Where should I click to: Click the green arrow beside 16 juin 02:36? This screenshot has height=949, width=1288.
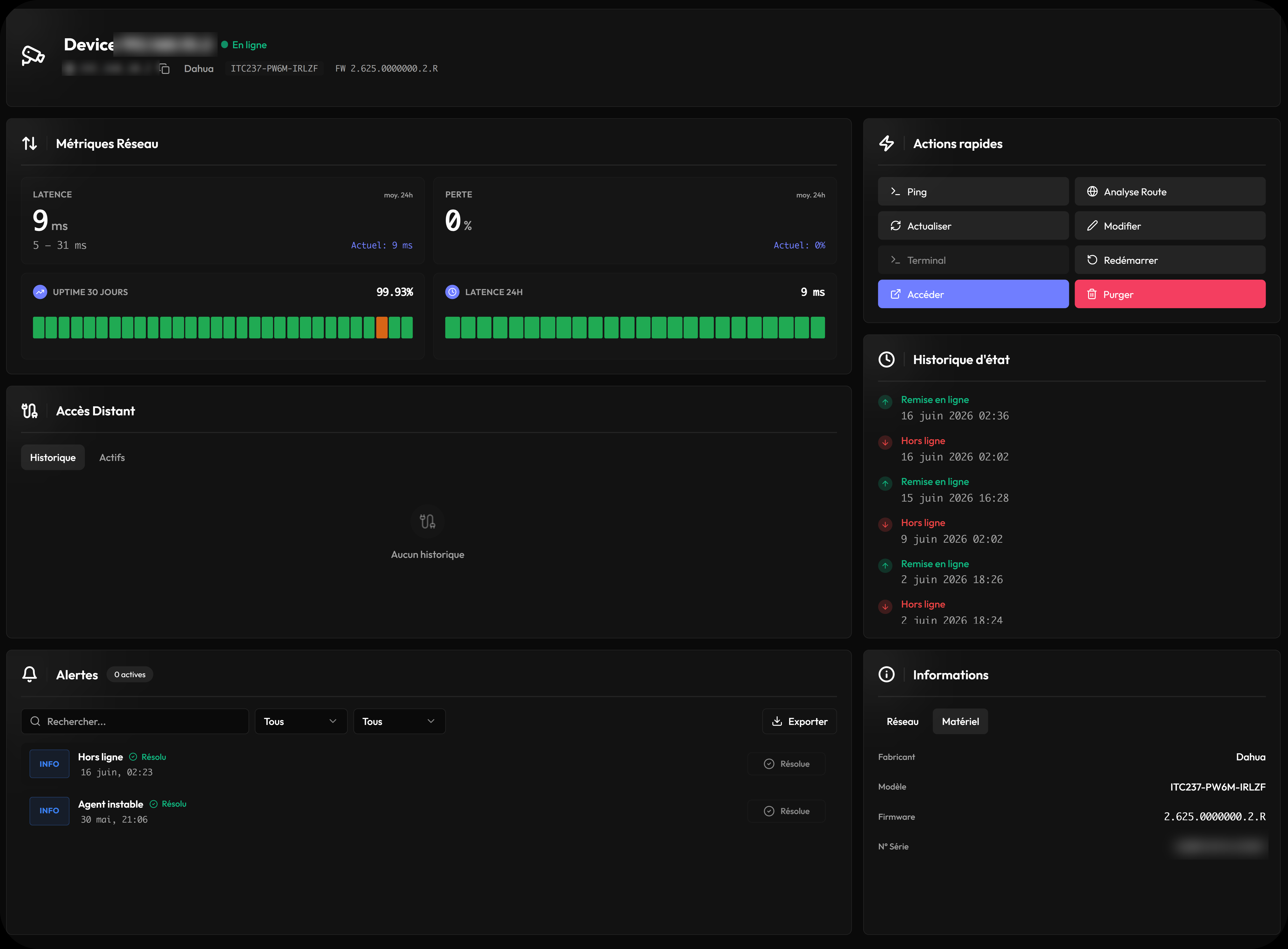885,402
